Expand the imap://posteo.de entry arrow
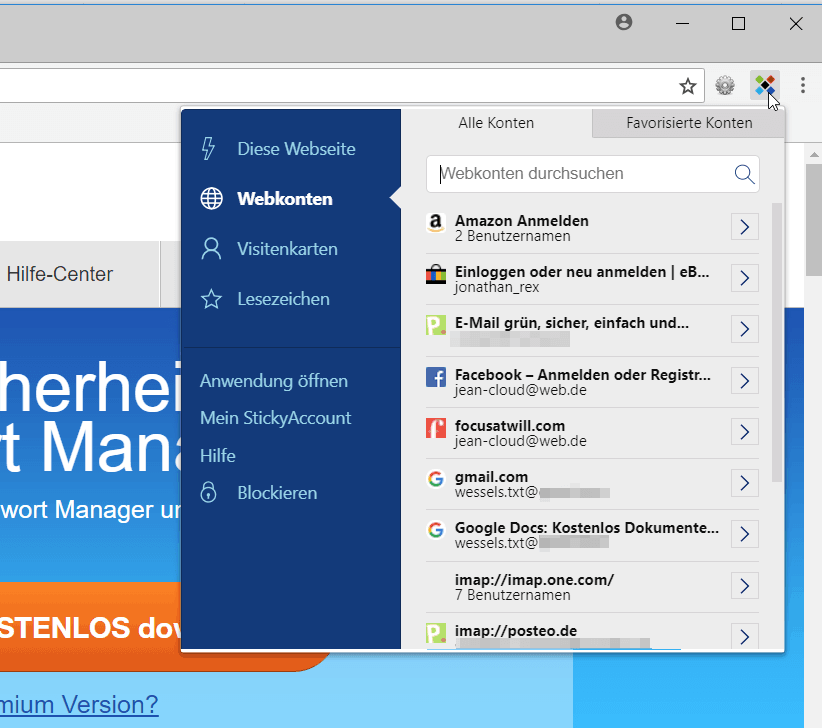Image resolution: width=822 pixels, height=728 pixels. 745,636
